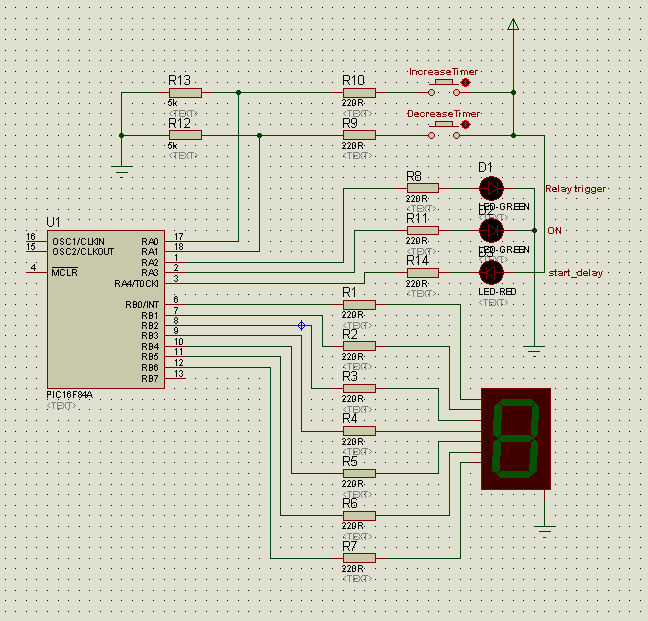Viewport: 648px width, 621px height.
Task: Select resistor R12 body
Action: (185, 135)
